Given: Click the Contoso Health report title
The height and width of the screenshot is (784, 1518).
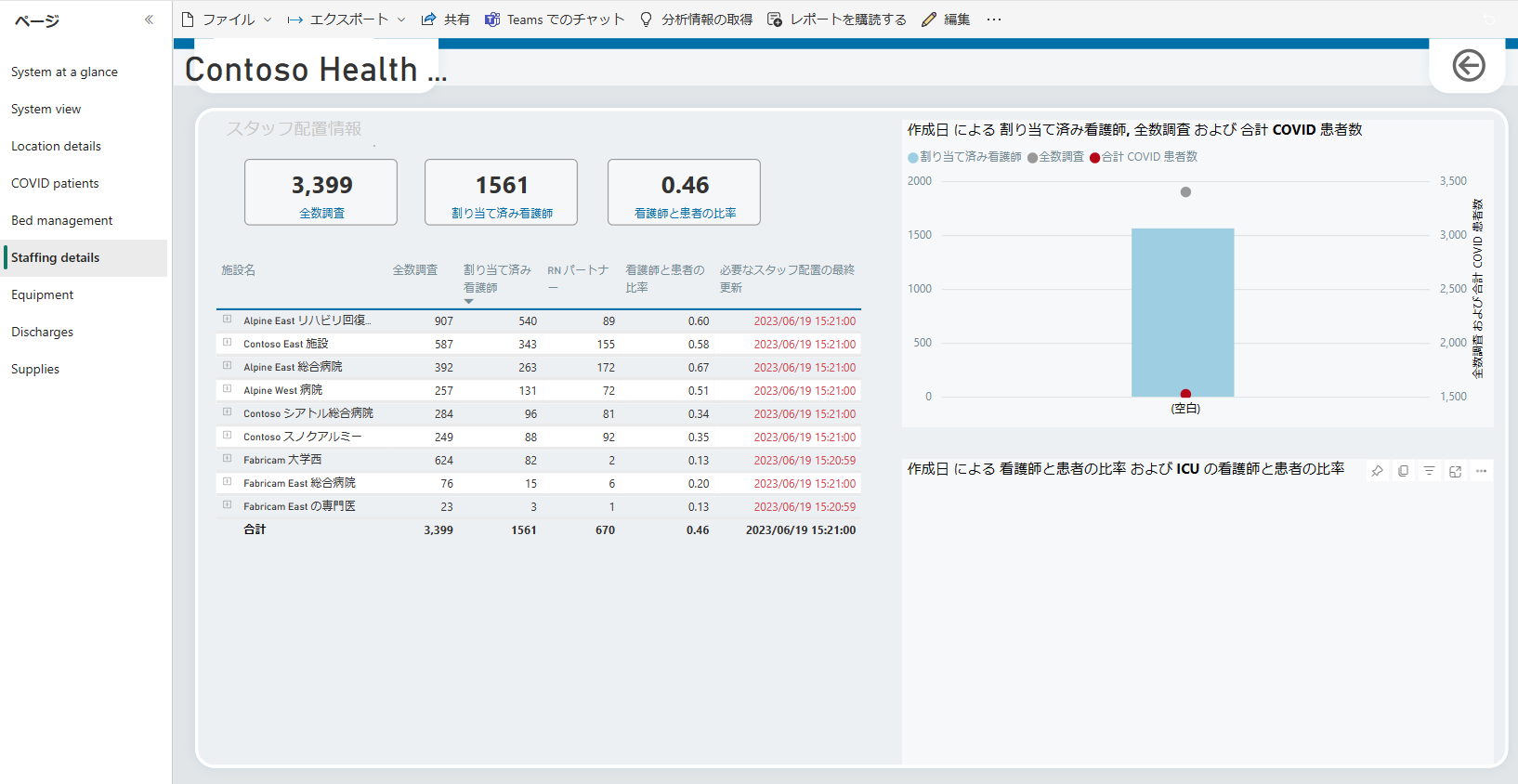Looking at the screenshot, I should coord(315,70).
